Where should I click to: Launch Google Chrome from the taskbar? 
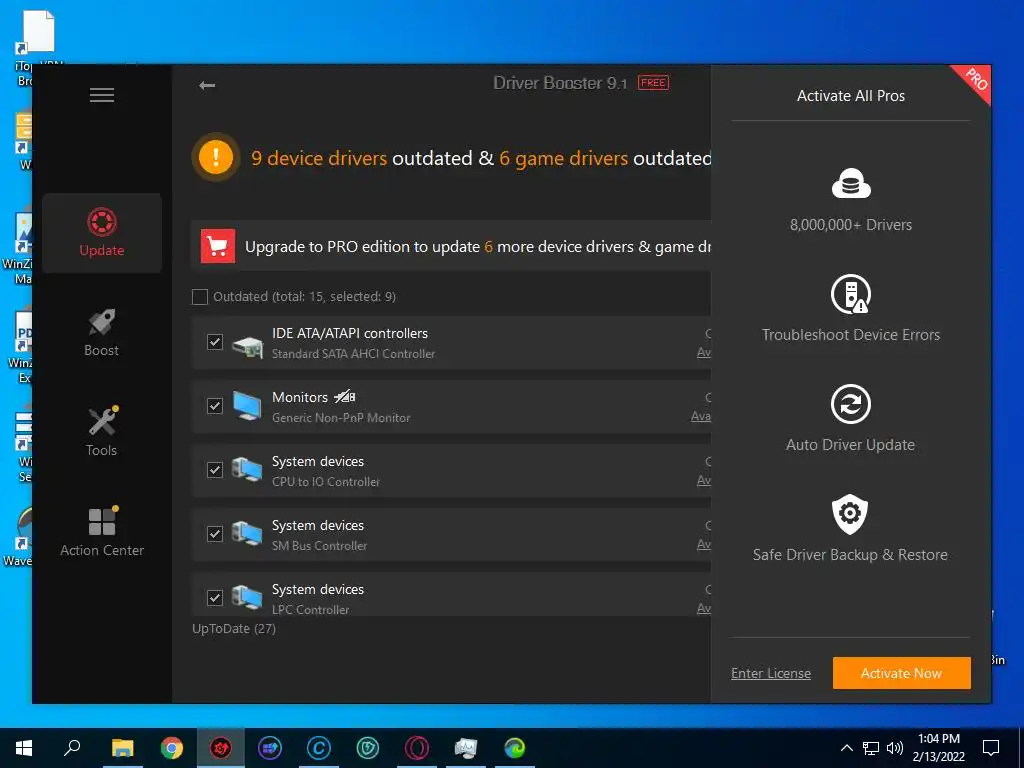click(x=172, y=748)
